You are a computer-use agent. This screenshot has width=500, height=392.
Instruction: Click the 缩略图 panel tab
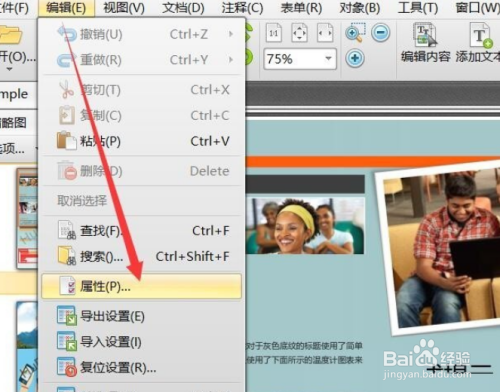(x=13, y=123)
